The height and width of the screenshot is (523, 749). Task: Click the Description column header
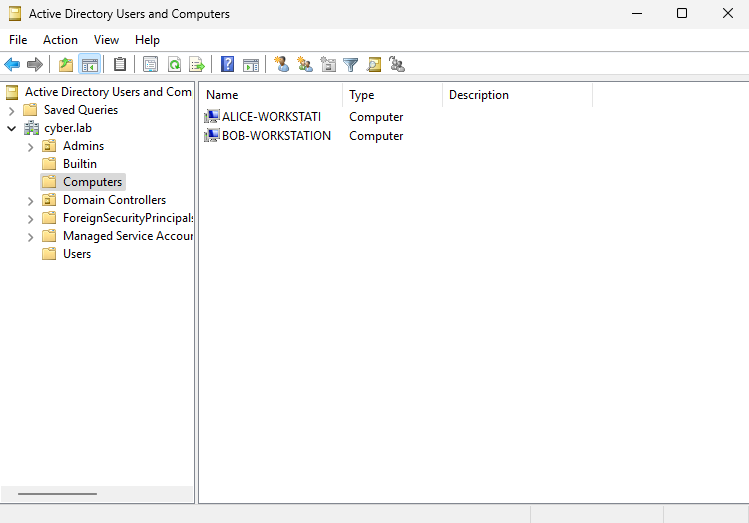click(515, 95)
